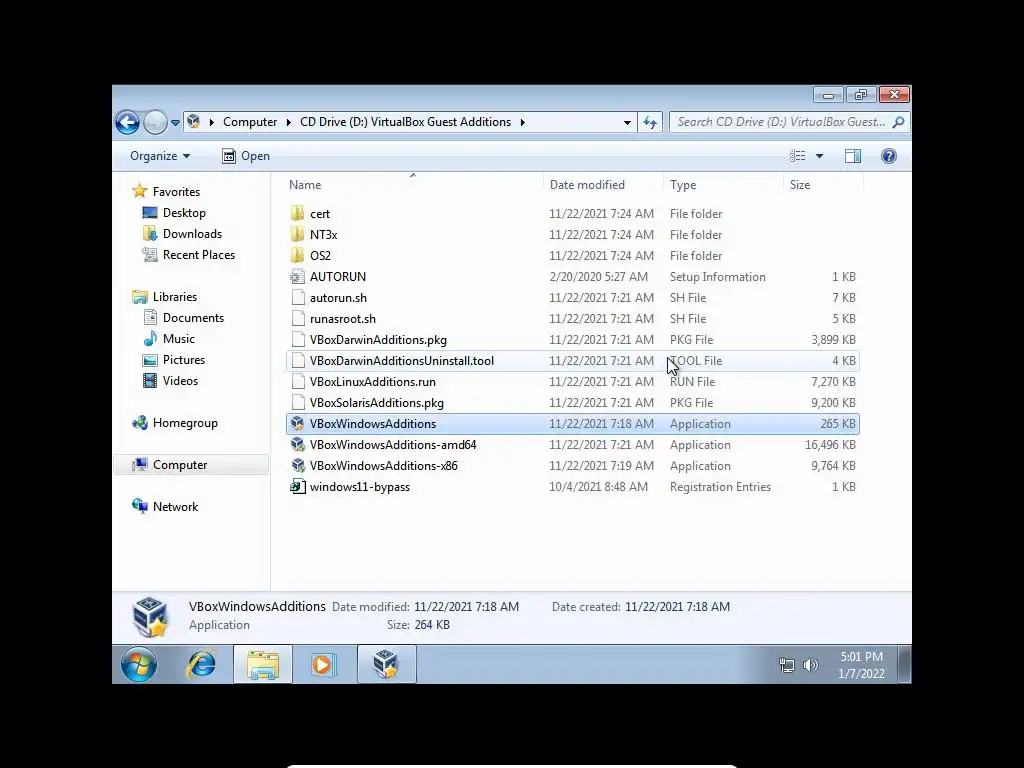Screen dimensions: 1024x768
Task: Open the address bar history dropdown
Action: 627,122
